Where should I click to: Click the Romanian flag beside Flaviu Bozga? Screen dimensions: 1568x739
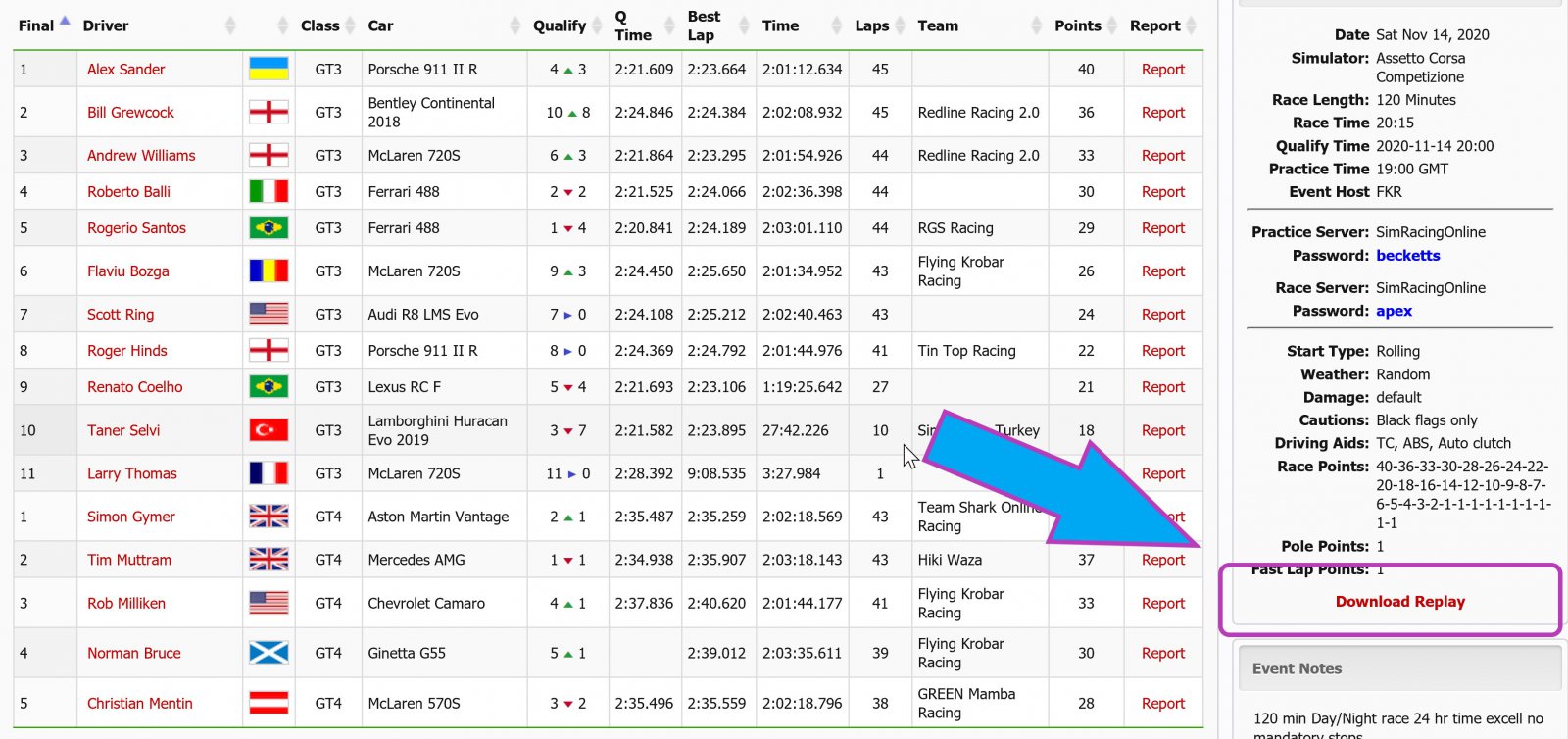269,271
